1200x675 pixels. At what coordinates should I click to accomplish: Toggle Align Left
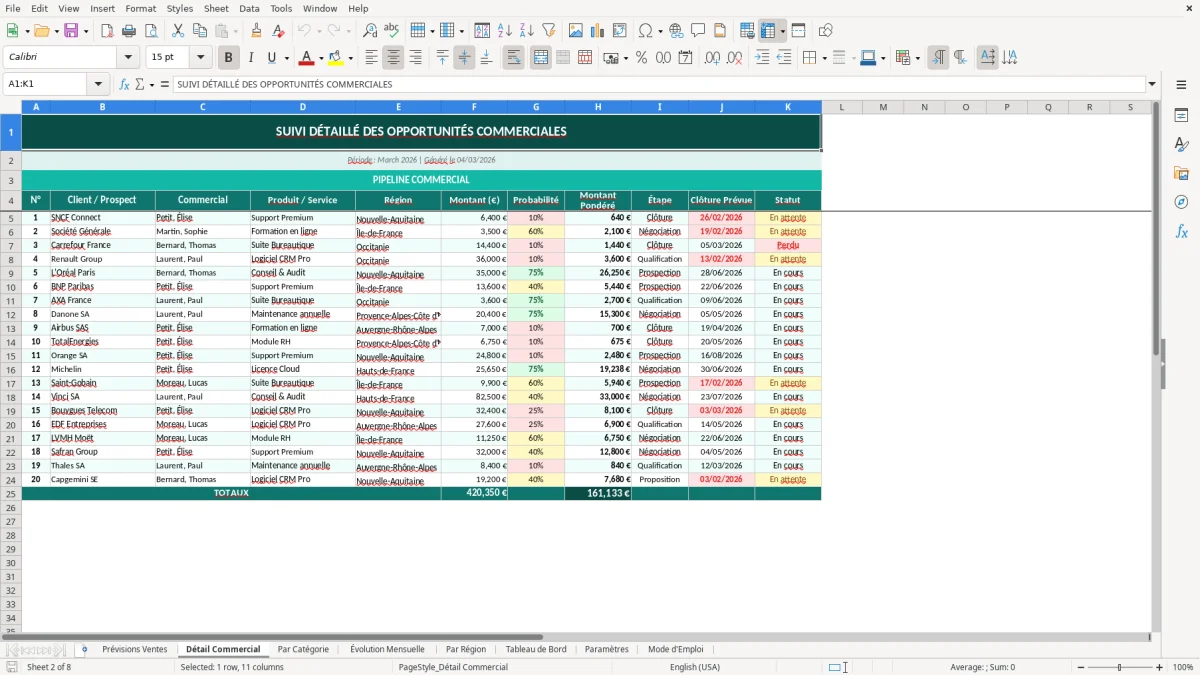click(x=371, y=58)
